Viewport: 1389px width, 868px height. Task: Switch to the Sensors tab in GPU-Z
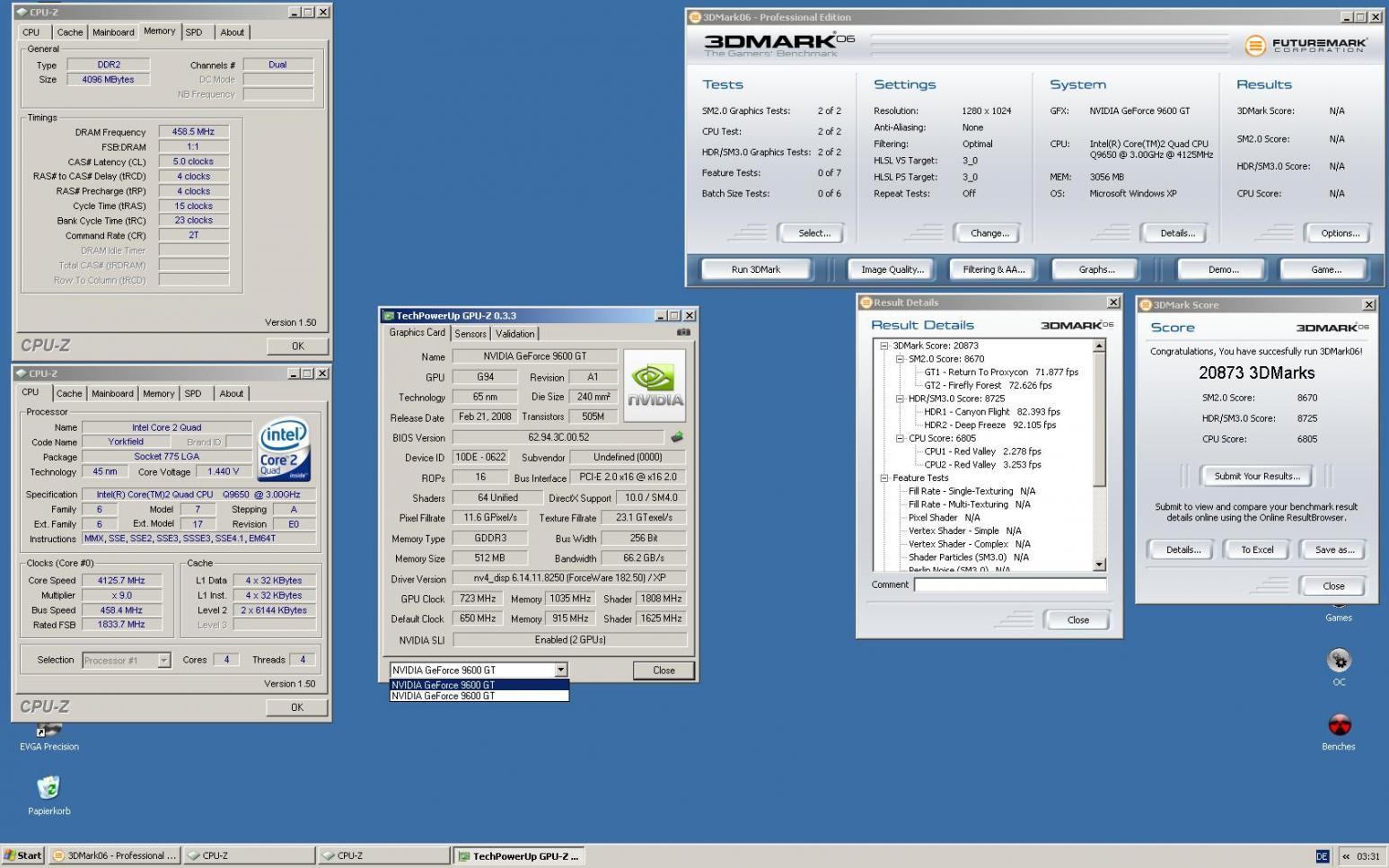click(470, 334)
